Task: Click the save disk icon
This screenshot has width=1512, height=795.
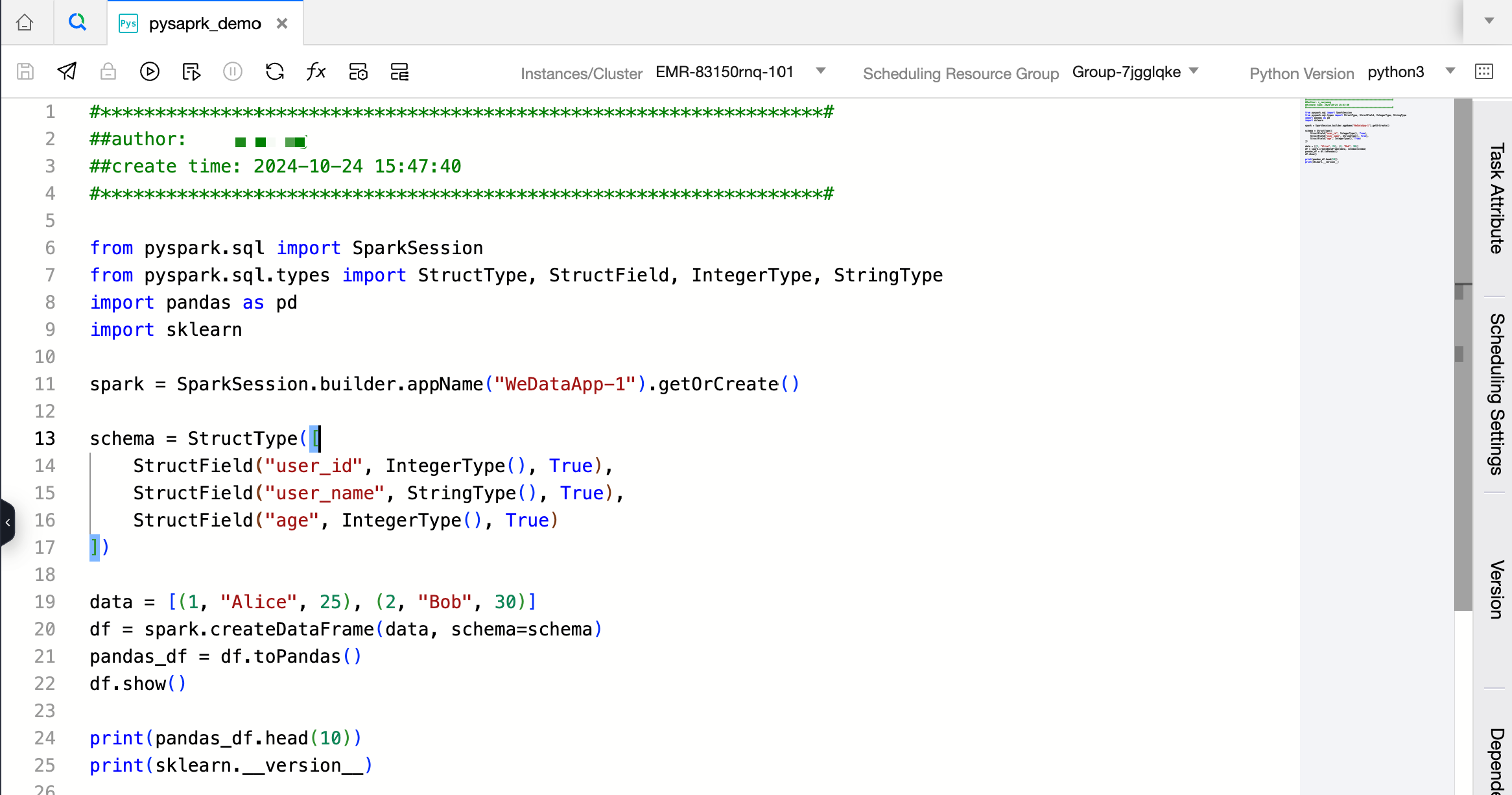Action: 25,71
